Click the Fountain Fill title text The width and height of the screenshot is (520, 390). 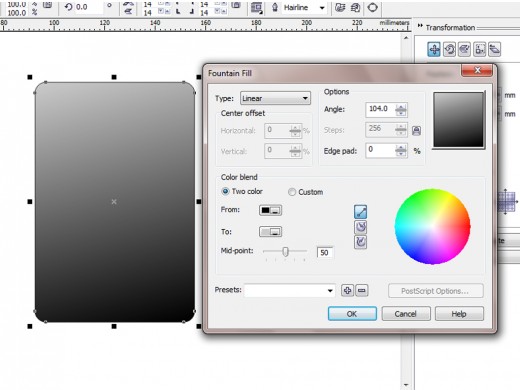[x=230, y=73]
